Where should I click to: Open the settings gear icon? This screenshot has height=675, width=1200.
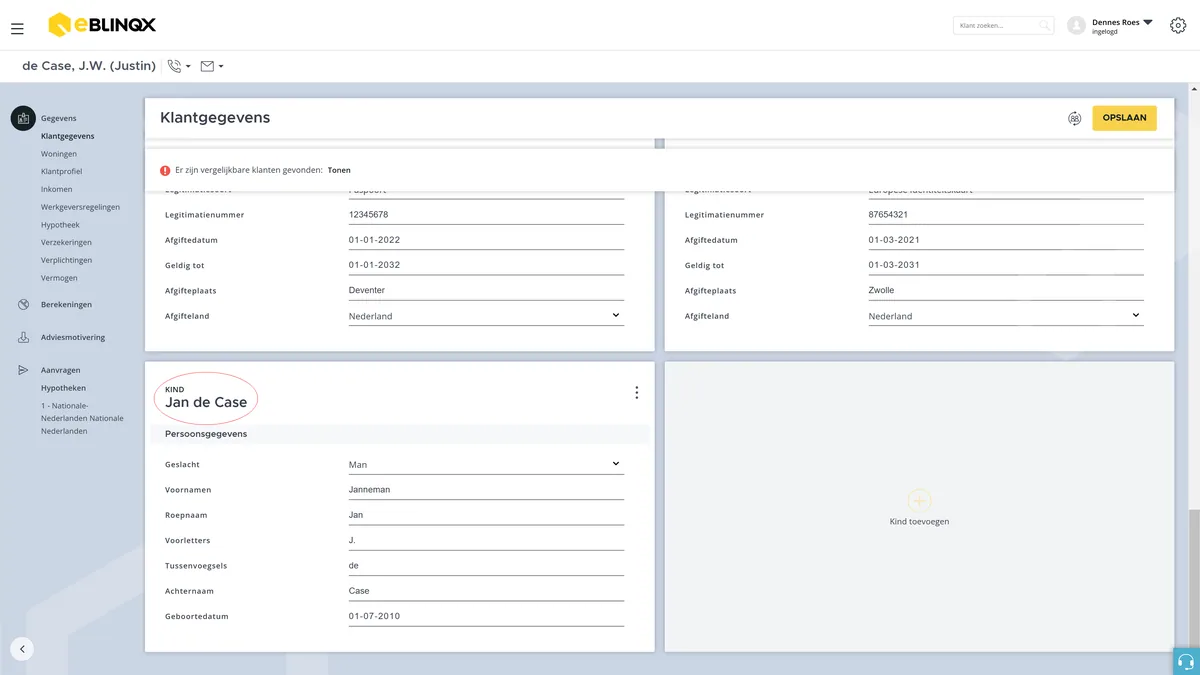click(1178, 25)
